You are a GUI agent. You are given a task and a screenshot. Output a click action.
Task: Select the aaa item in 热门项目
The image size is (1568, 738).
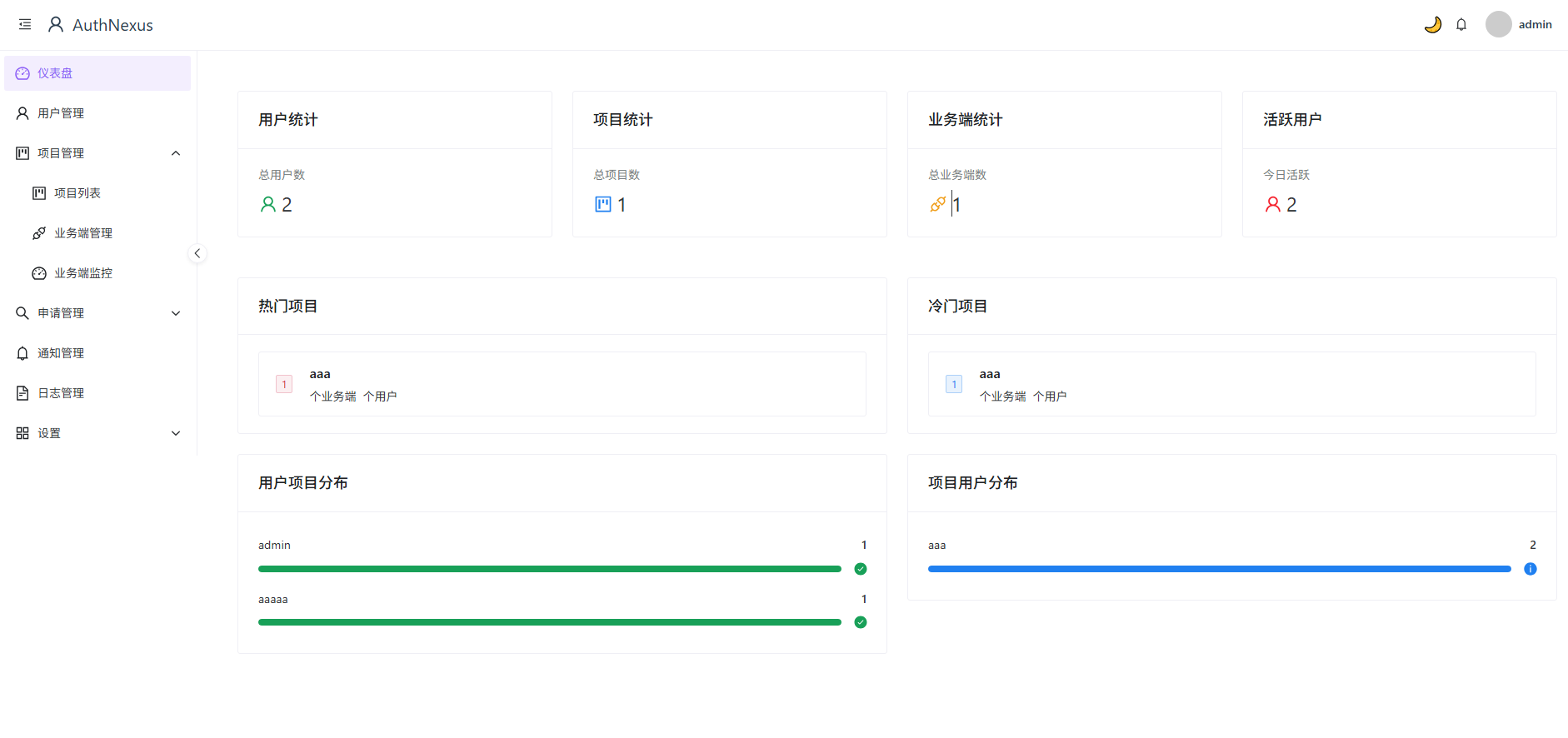coord(562,384)
